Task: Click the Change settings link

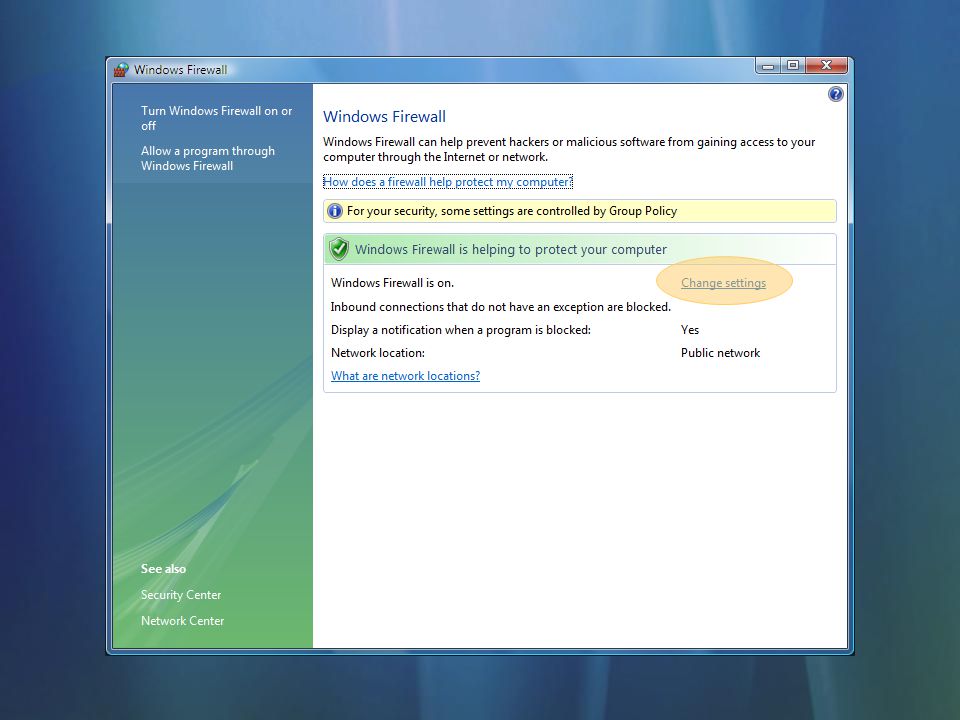Action: tap(723, 283)
